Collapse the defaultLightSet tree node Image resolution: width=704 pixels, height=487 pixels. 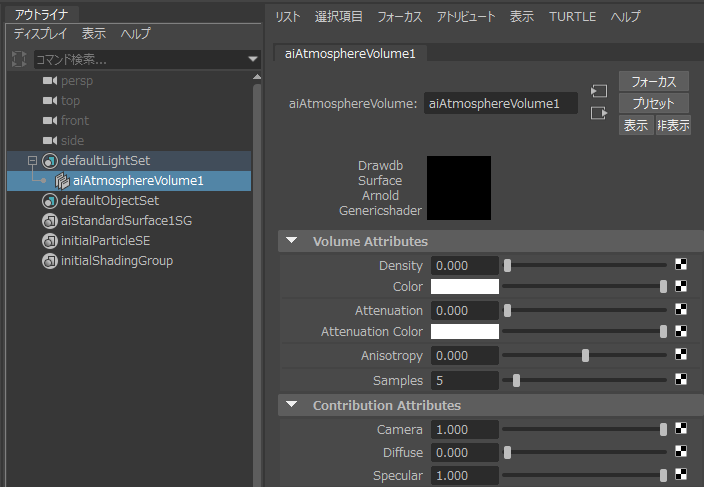[32, 160]
